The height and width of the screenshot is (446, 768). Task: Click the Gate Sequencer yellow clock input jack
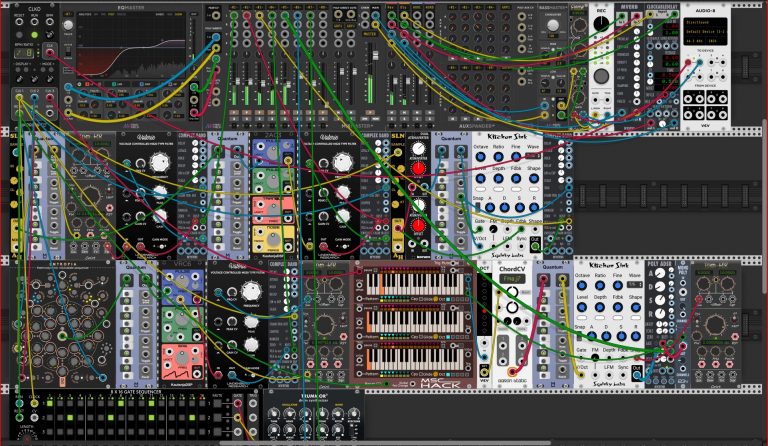click(34, 403)
